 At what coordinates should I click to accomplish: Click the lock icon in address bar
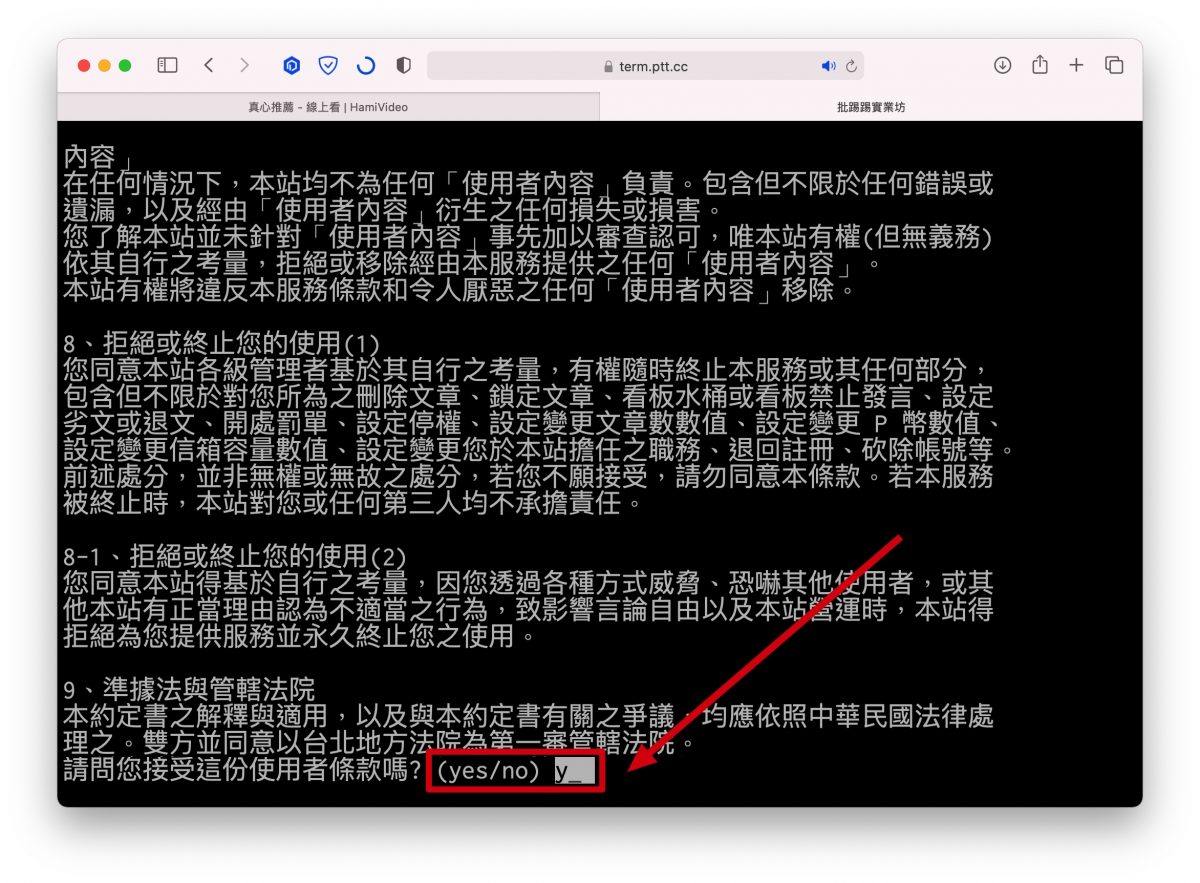(608, 67)
